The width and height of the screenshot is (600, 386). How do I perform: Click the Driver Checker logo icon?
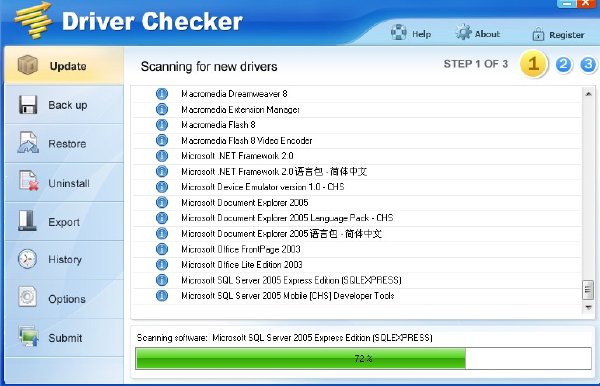click(x=33, y=20)
